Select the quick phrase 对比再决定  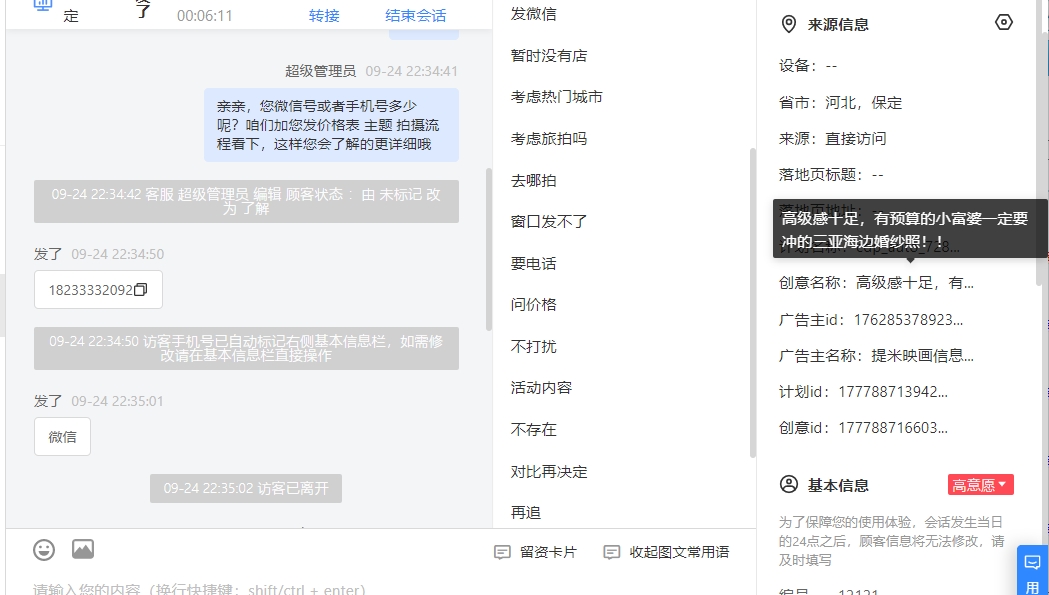(549, 471)
